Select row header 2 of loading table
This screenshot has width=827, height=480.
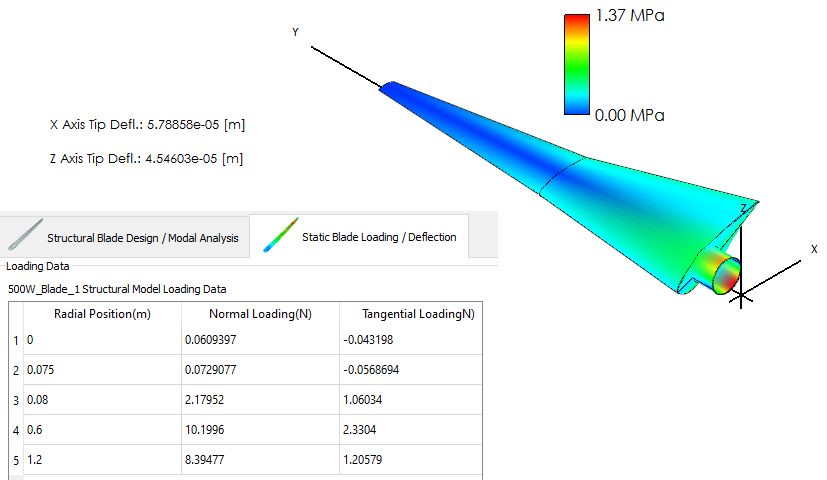tap(16, 370)
